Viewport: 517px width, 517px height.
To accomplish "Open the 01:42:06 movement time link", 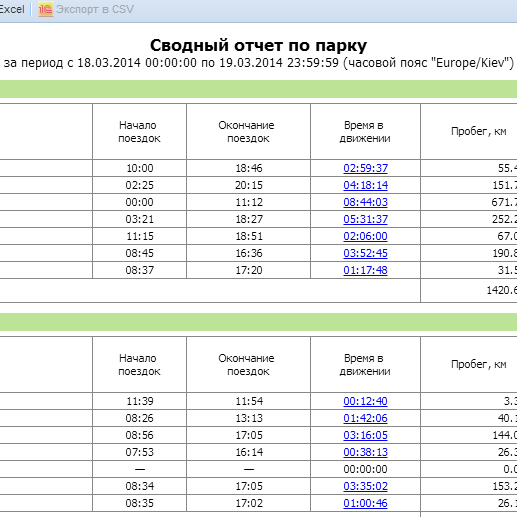I will coord(365,418).
